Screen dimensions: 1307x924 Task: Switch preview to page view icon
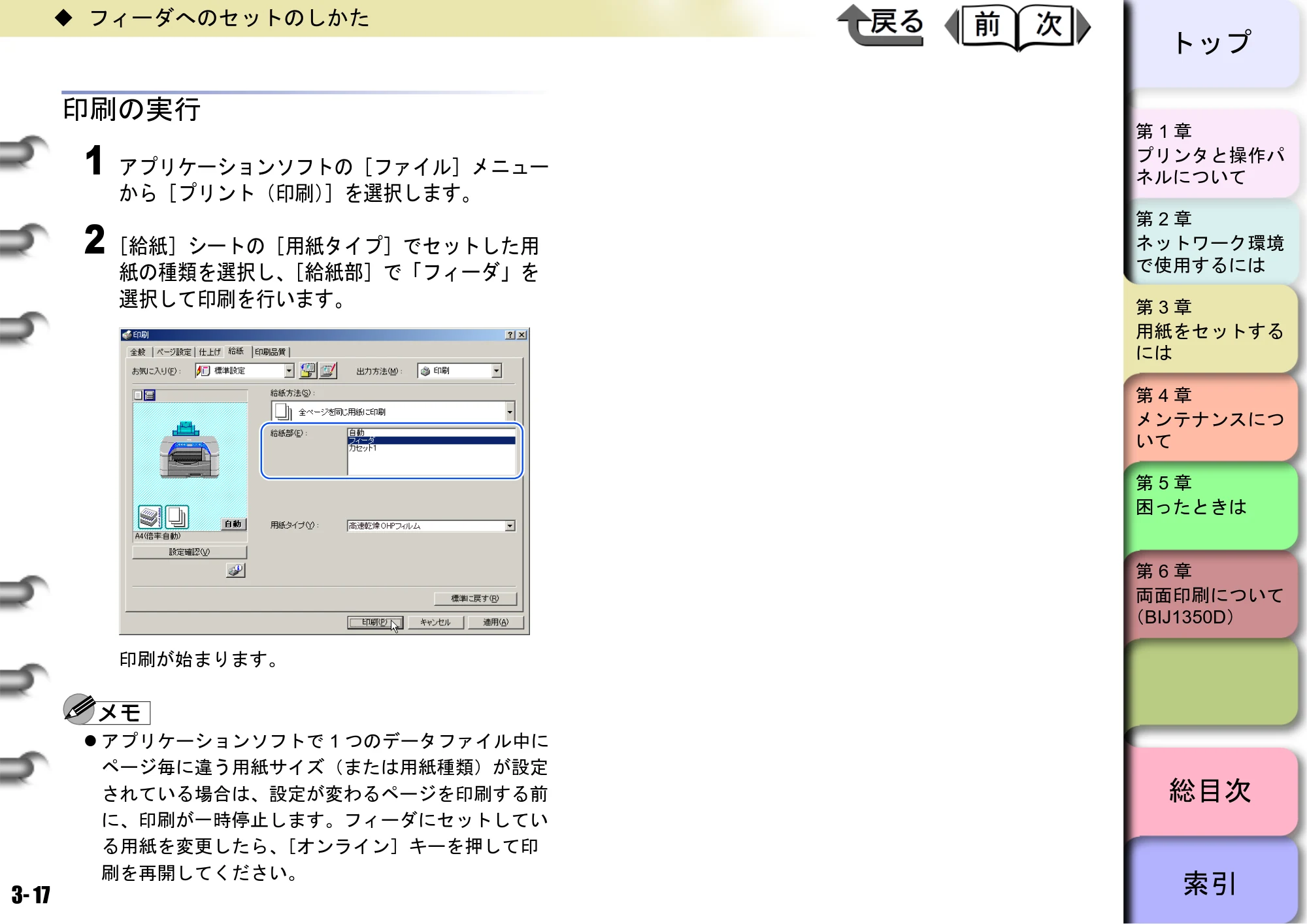tap(138, 395)
